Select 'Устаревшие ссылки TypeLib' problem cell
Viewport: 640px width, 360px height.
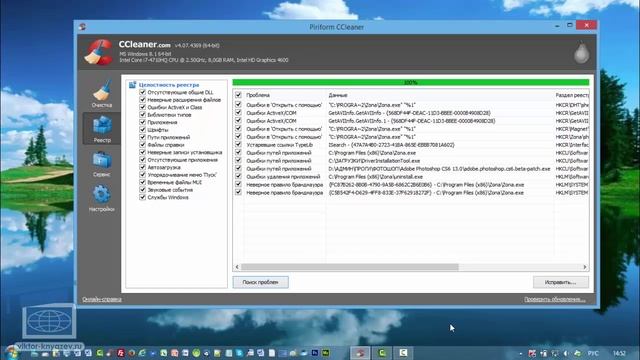pos(280,145)
